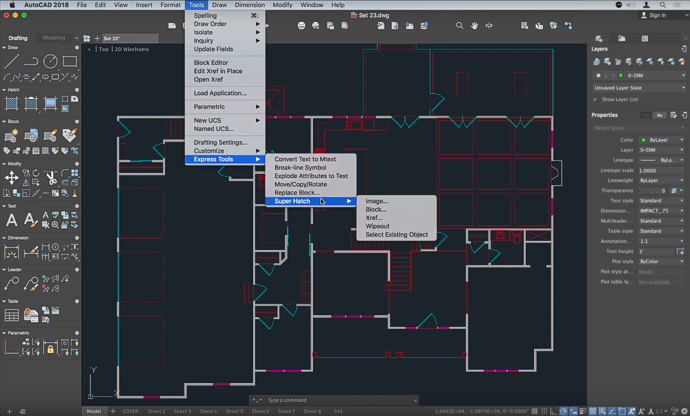Image resolution: width=690 pixels, height=416 pixels.
Task: Click the Text height value field
Action: [x=656, y=251]
